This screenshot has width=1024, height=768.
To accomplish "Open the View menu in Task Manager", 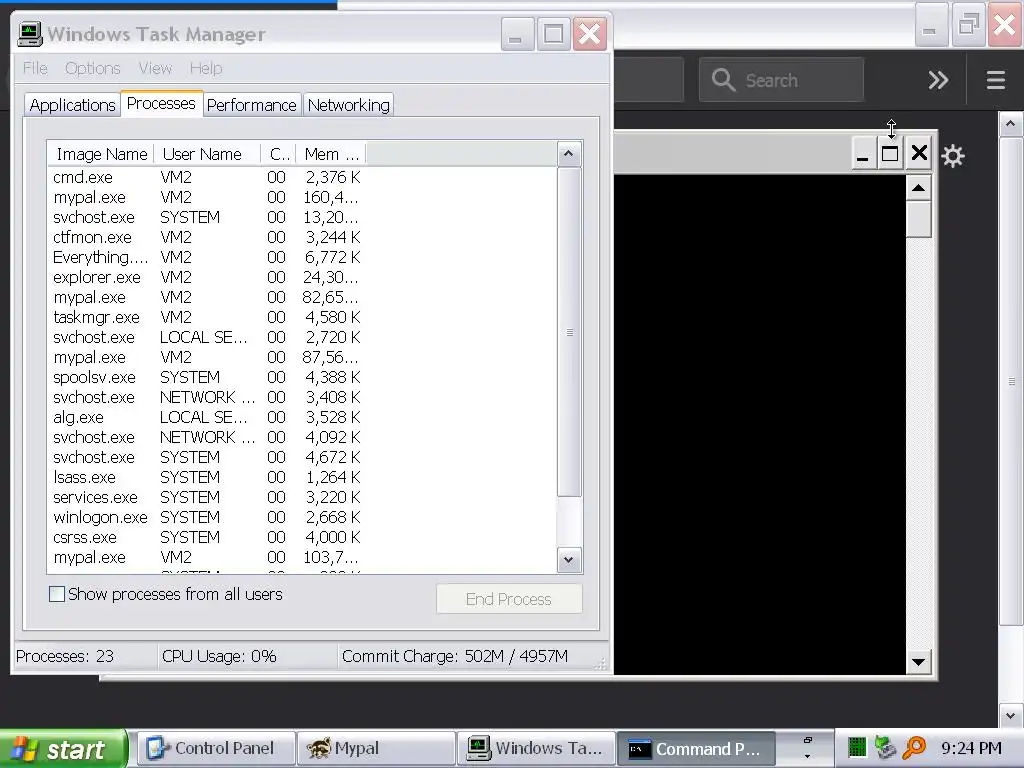I will [x=155, y=68].
